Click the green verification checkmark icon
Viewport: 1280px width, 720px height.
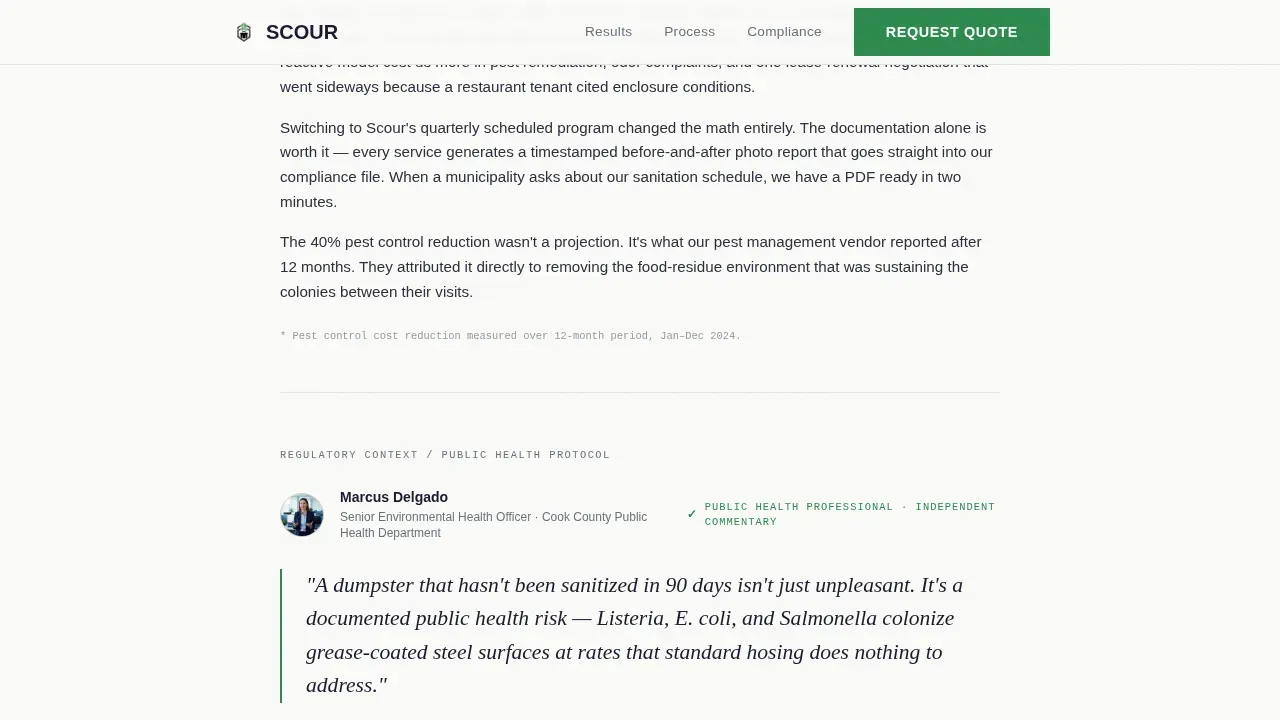(692, 514)
